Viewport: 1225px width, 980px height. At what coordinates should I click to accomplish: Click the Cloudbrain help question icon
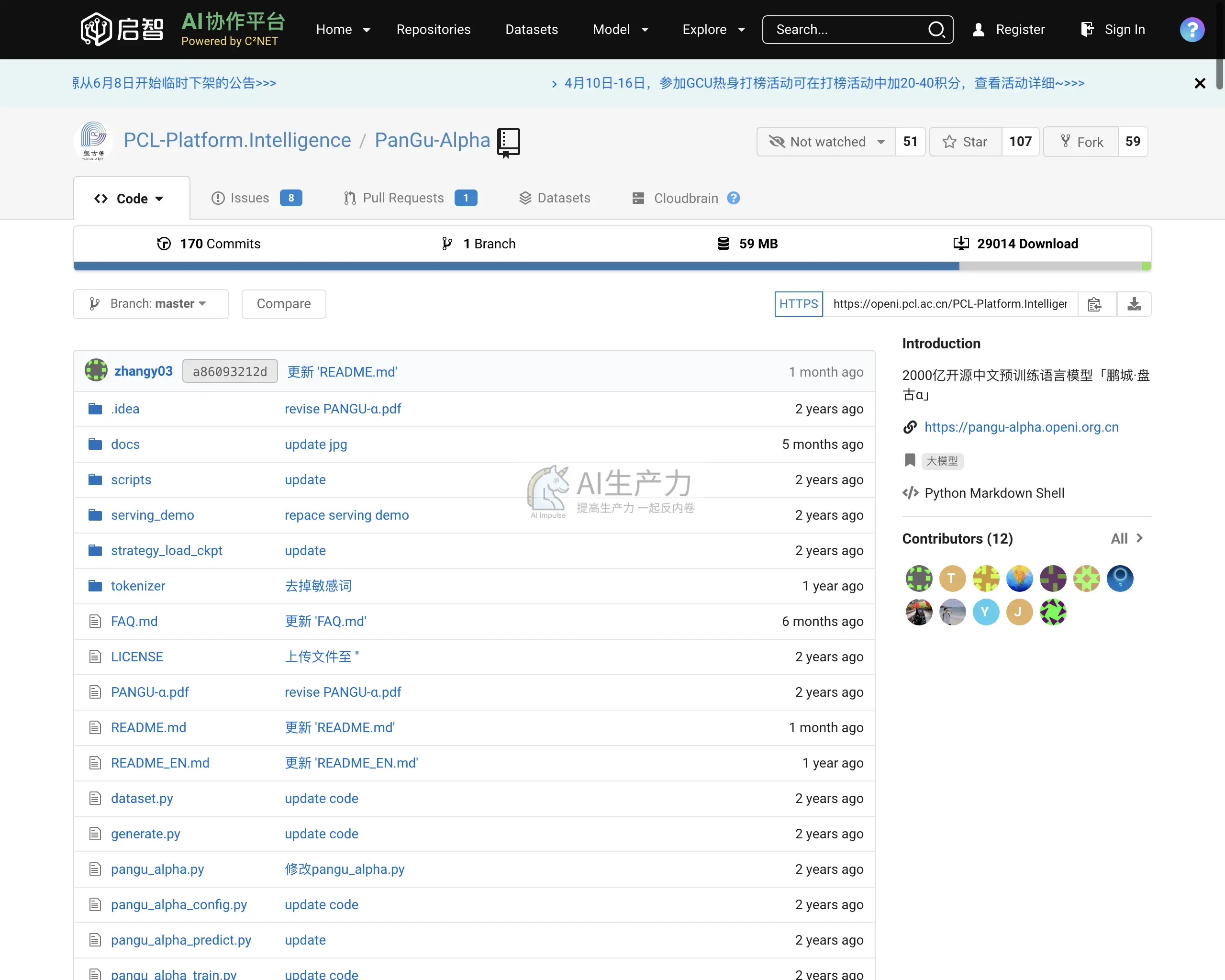point(734,198)
